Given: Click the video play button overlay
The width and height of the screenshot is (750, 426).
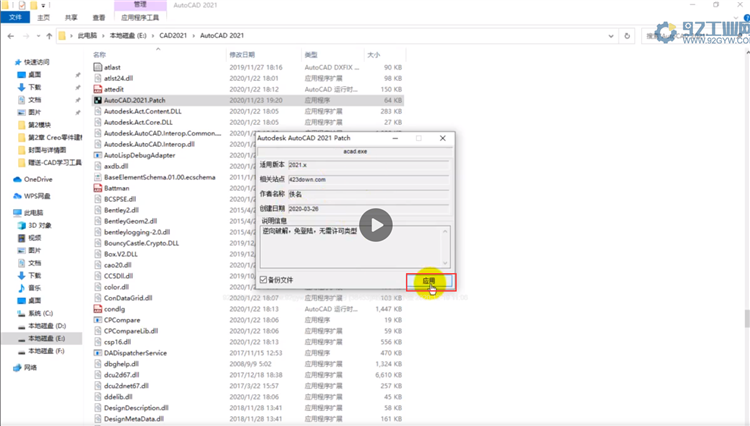Looking at the screenshot, I should click(x=376, y=225).
